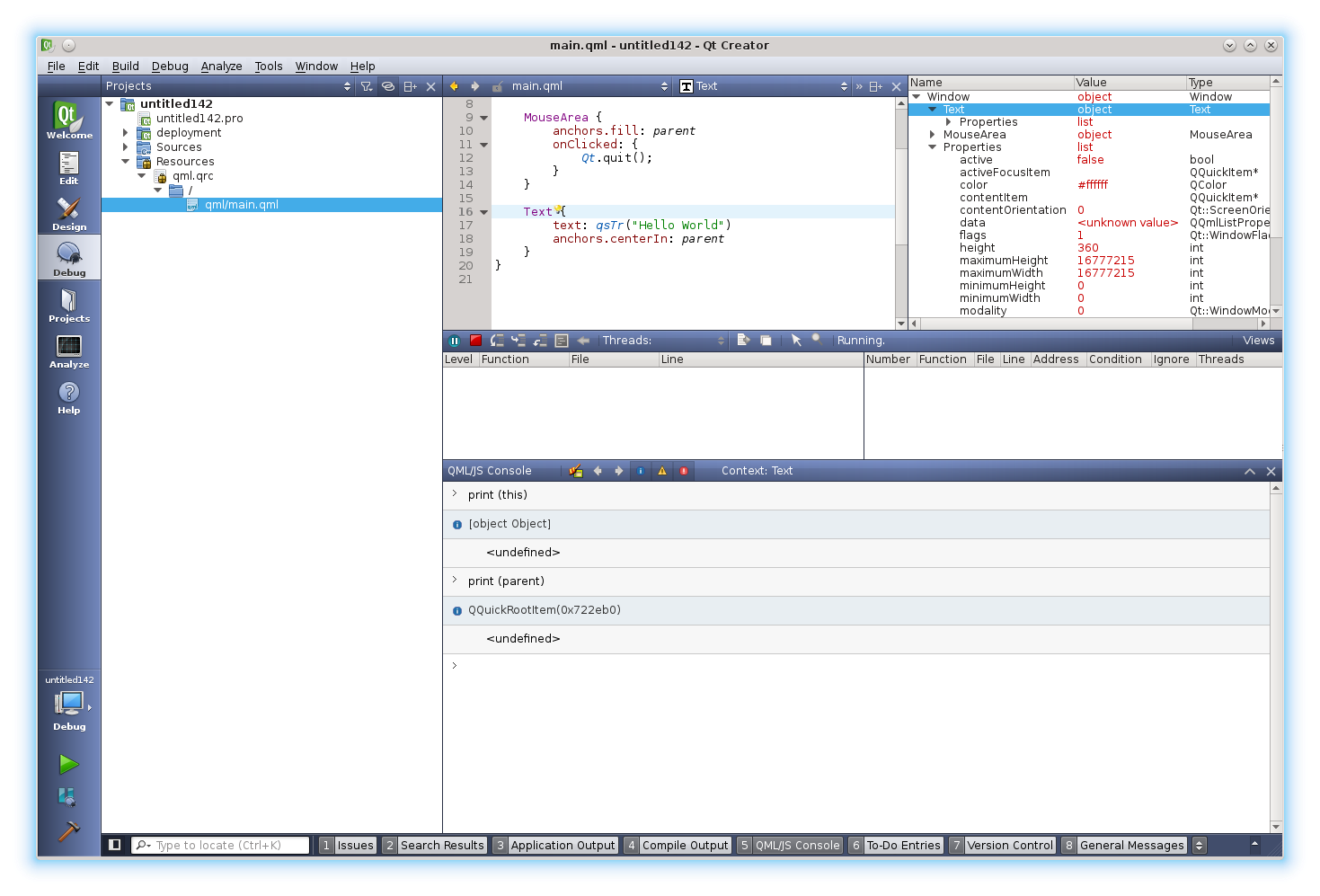1320x896 pixels.
Task: Click Select tool arrow icon
Action: 796,341
